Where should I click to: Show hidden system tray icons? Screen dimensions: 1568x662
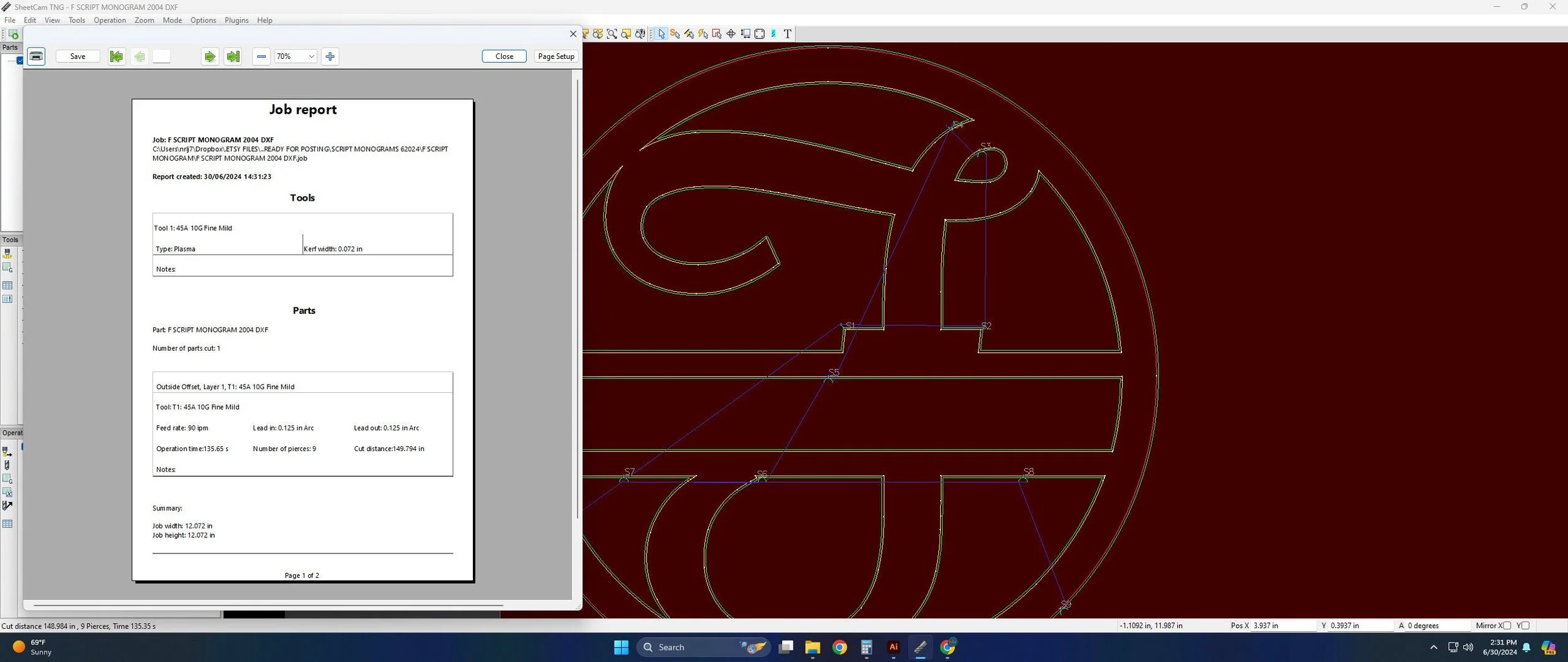pos(1434,647)
